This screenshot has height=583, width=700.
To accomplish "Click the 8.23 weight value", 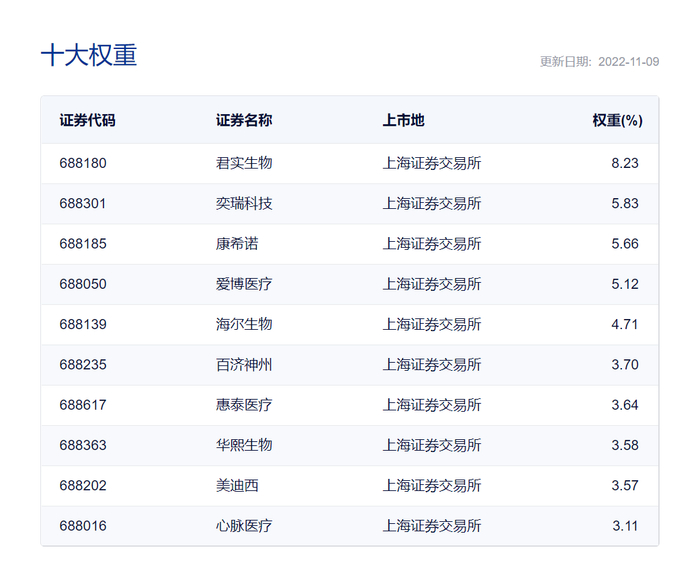I will [x=625, y=163].
